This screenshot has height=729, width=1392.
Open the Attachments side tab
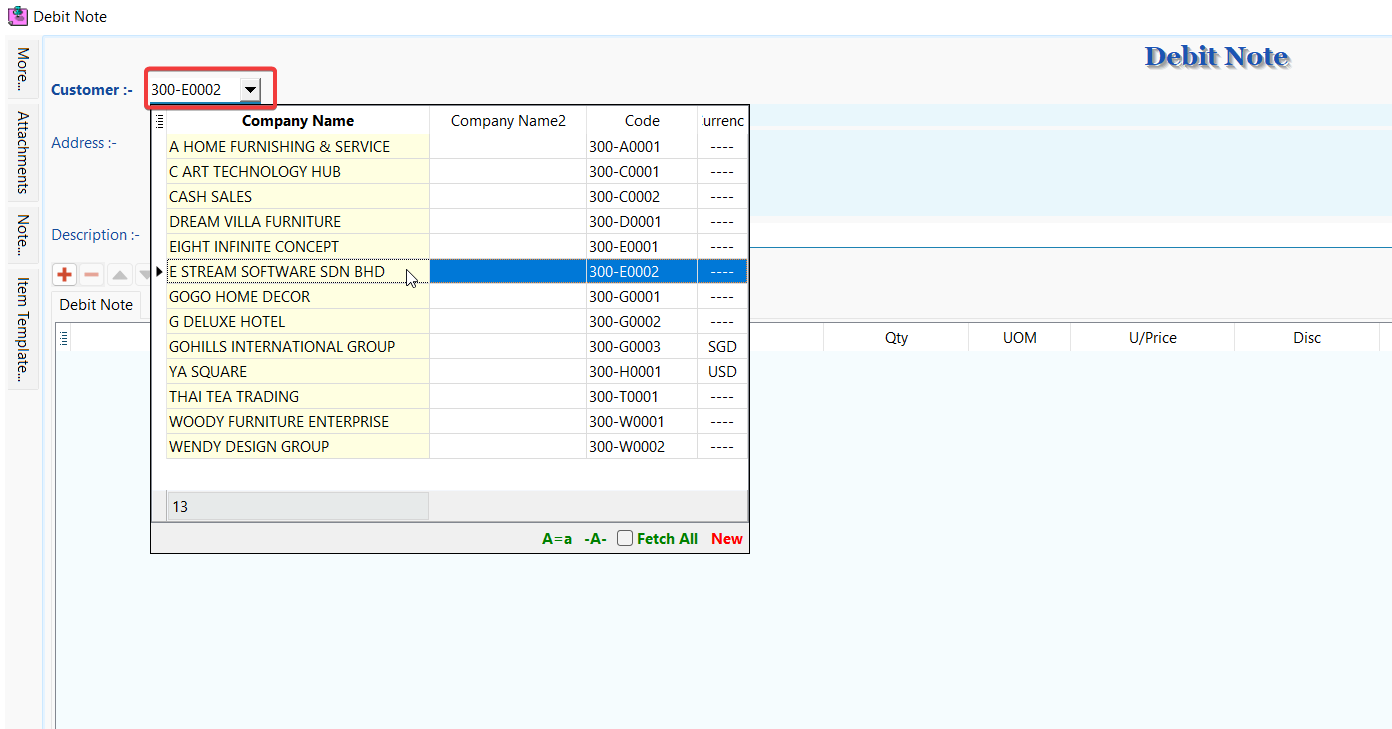coord(23,152)
